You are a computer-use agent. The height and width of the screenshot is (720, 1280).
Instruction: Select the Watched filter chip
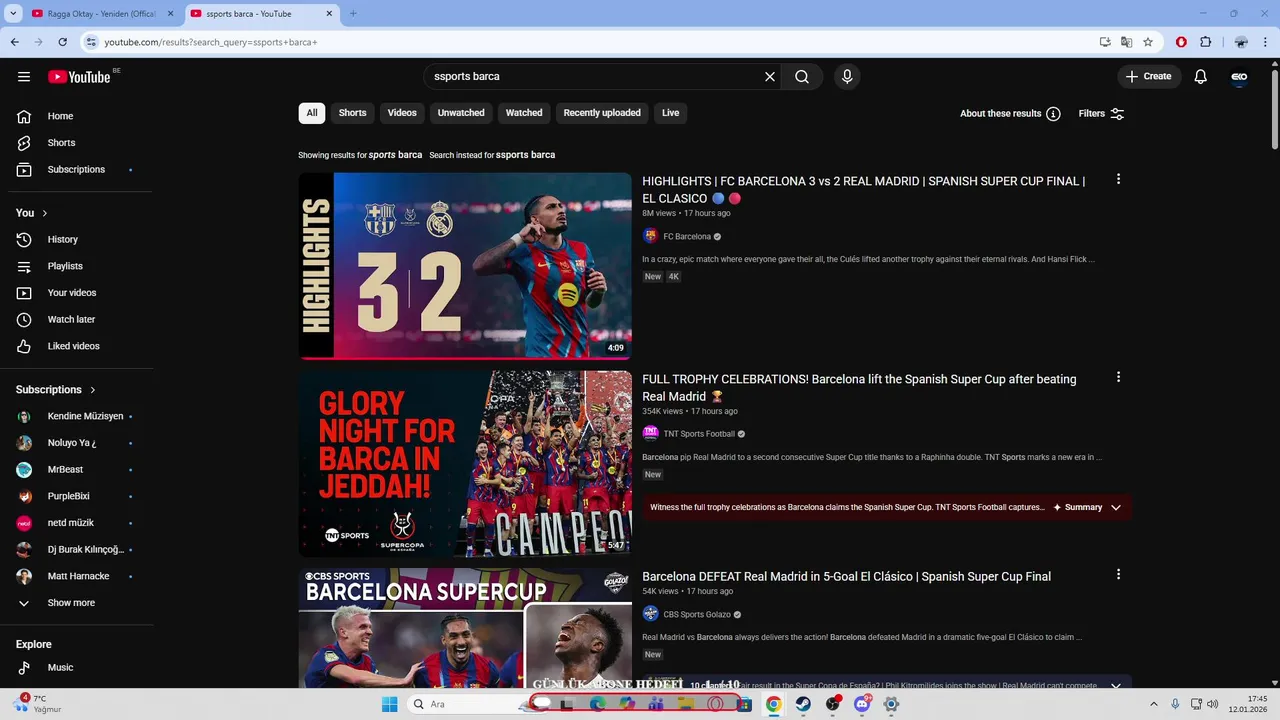524,113
